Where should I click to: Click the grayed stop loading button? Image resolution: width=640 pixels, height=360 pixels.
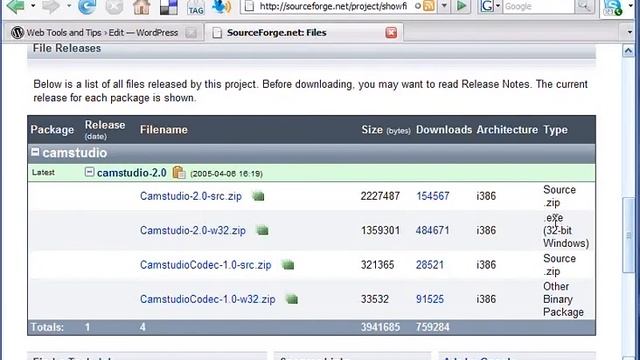[114, 7]
